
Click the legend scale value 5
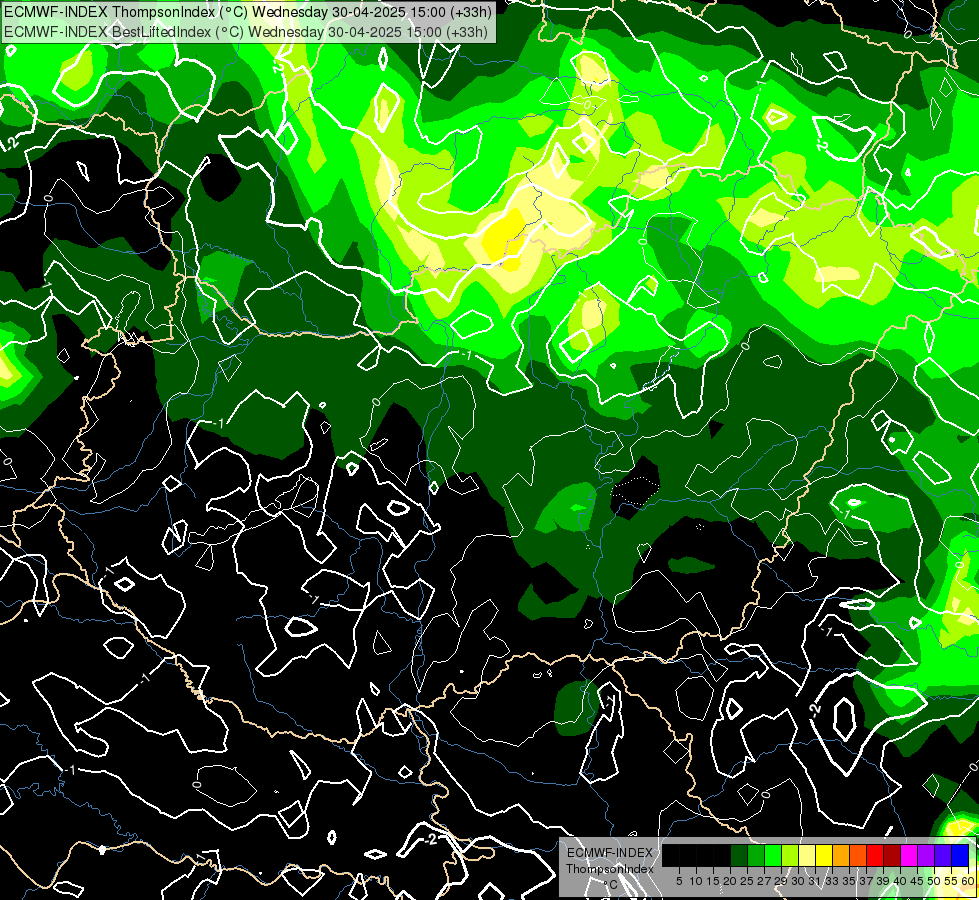click(679, 881)
